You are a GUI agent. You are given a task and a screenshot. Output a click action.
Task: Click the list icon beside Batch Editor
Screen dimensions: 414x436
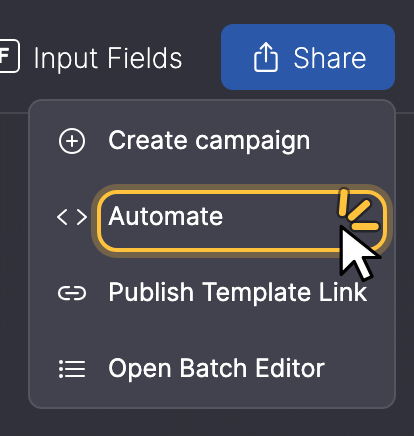coord(72,369)
